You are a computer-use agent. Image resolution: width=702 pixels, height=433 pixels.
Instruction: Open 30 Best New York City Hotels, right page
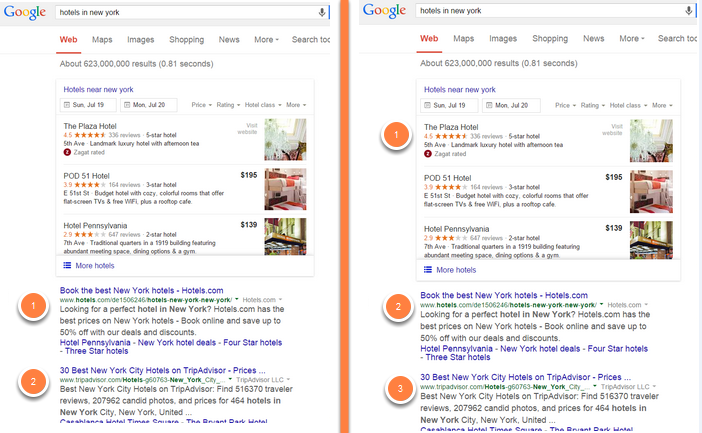[x=525, y=377]
